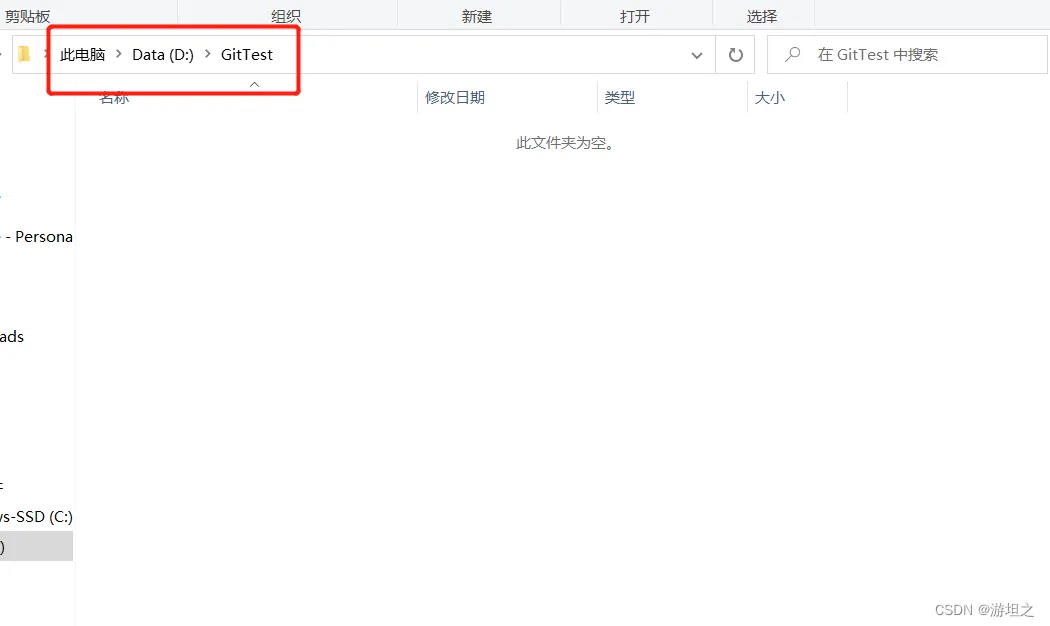This screenshot has height=626, width=1050.
Task: Expand the breadcrumb arrow after Data (D:)
Action: [x=206, y=54]
